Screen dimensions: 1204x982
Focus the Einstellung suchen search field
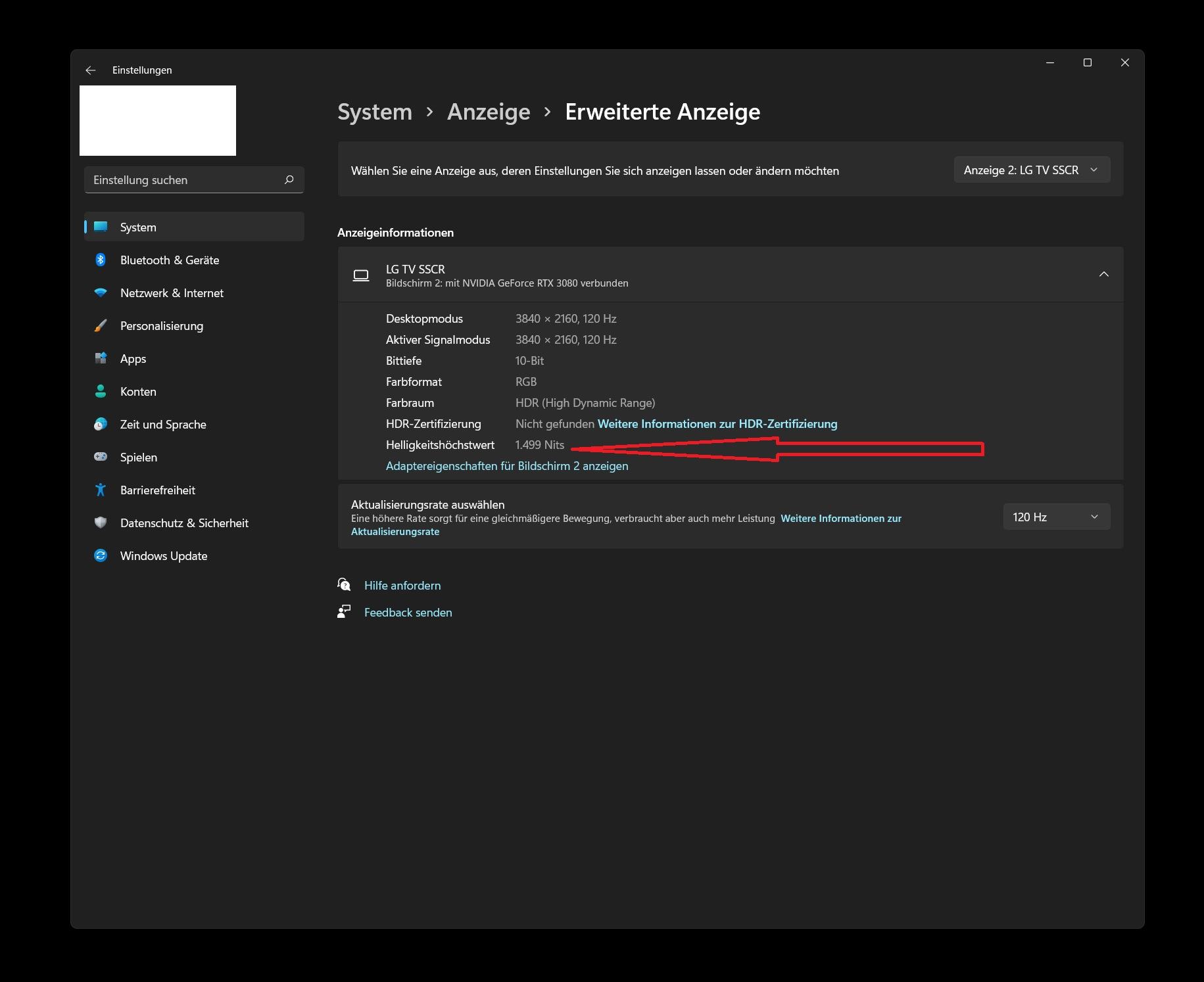[194, 180]
